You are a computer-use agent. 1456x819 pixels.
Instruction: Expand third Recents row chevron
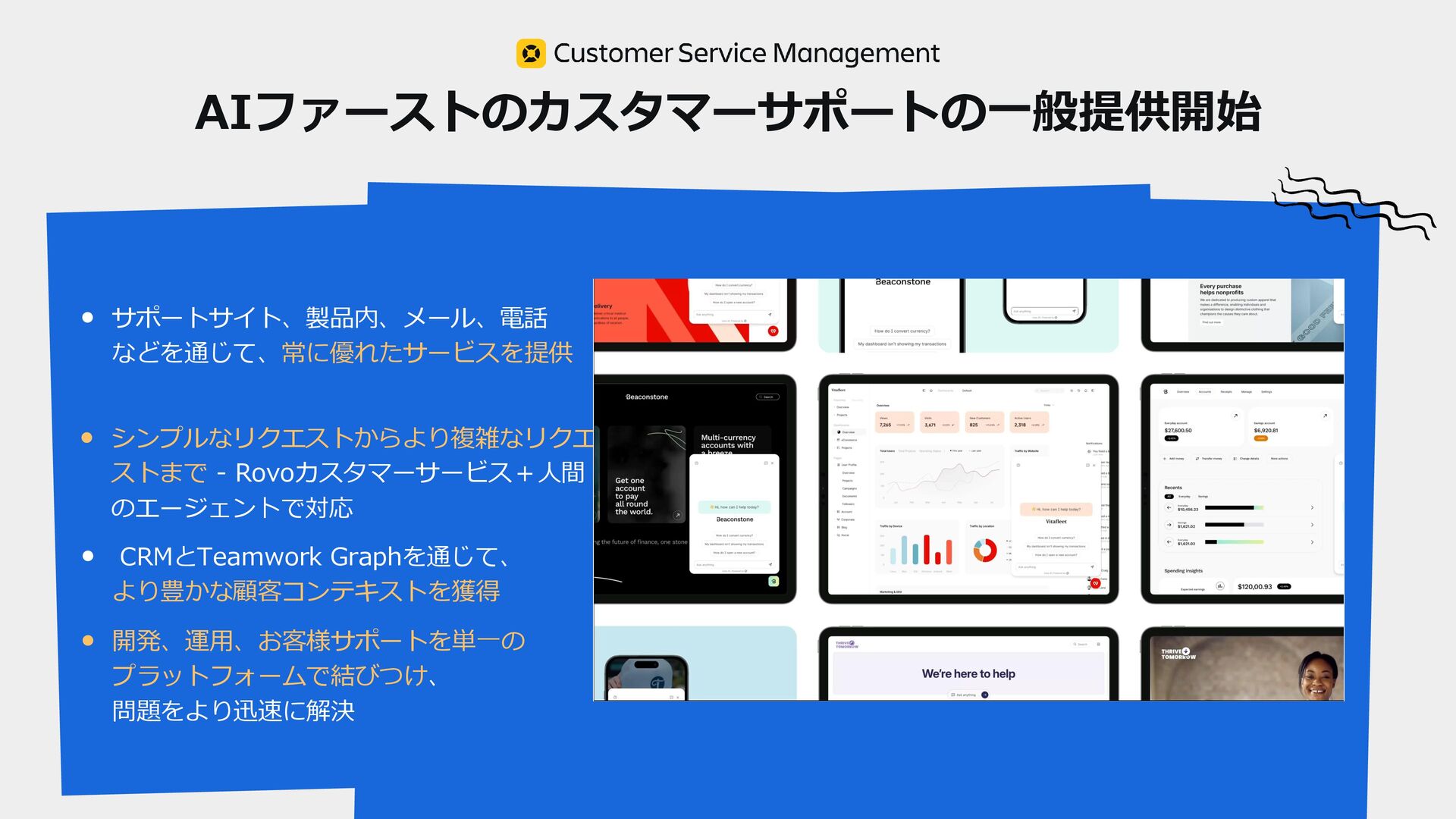1312,542
